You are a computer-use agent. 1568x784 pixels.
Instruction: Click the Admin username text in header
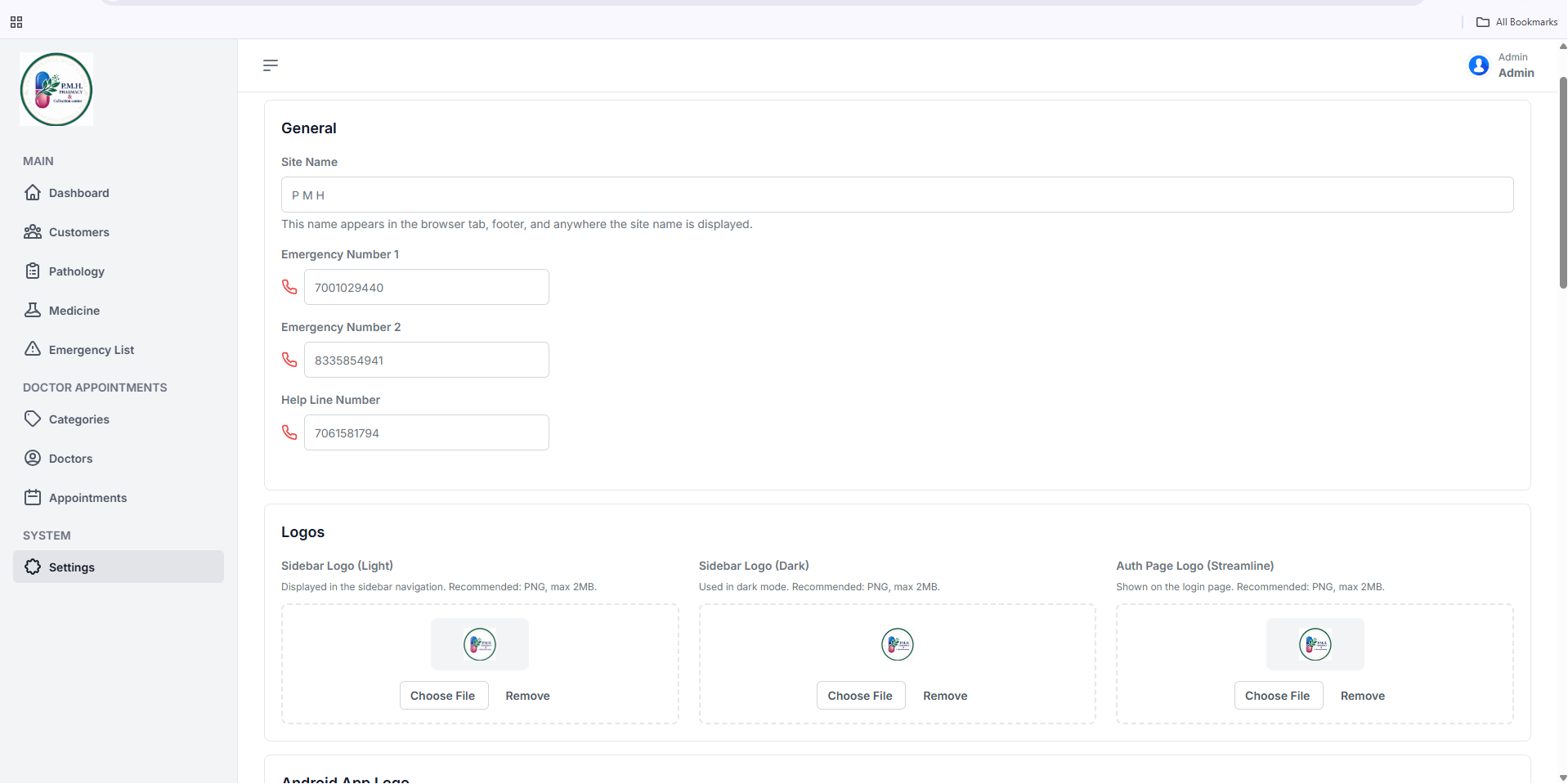point(1516,73)
